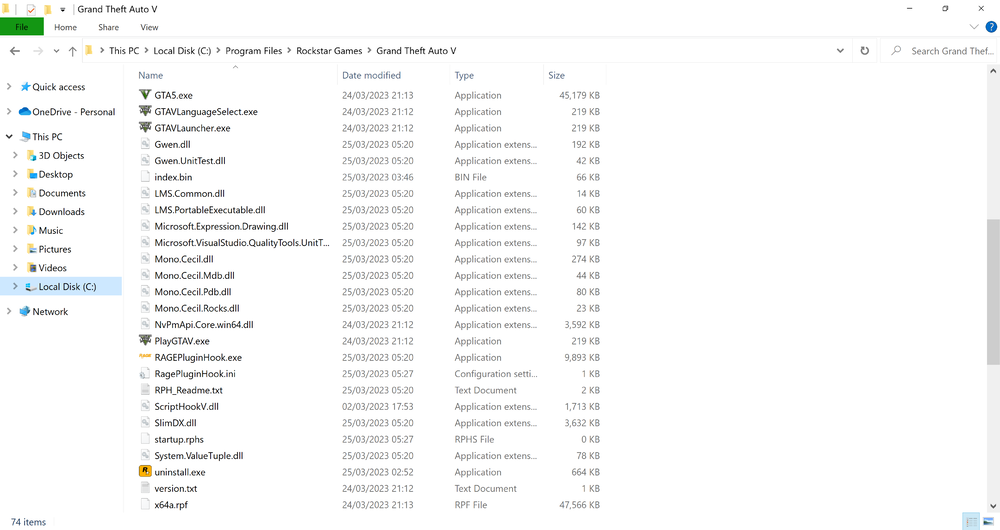Select Music in navigation pane
This screenshot has width=1000, height=530.
point(50,230)
